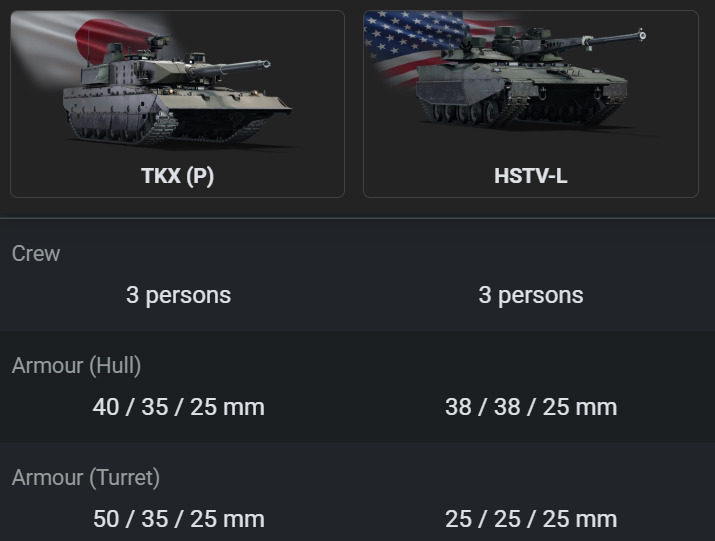Click the Crew row label
This screenshot has height=541, width=715.
point(36,254)
